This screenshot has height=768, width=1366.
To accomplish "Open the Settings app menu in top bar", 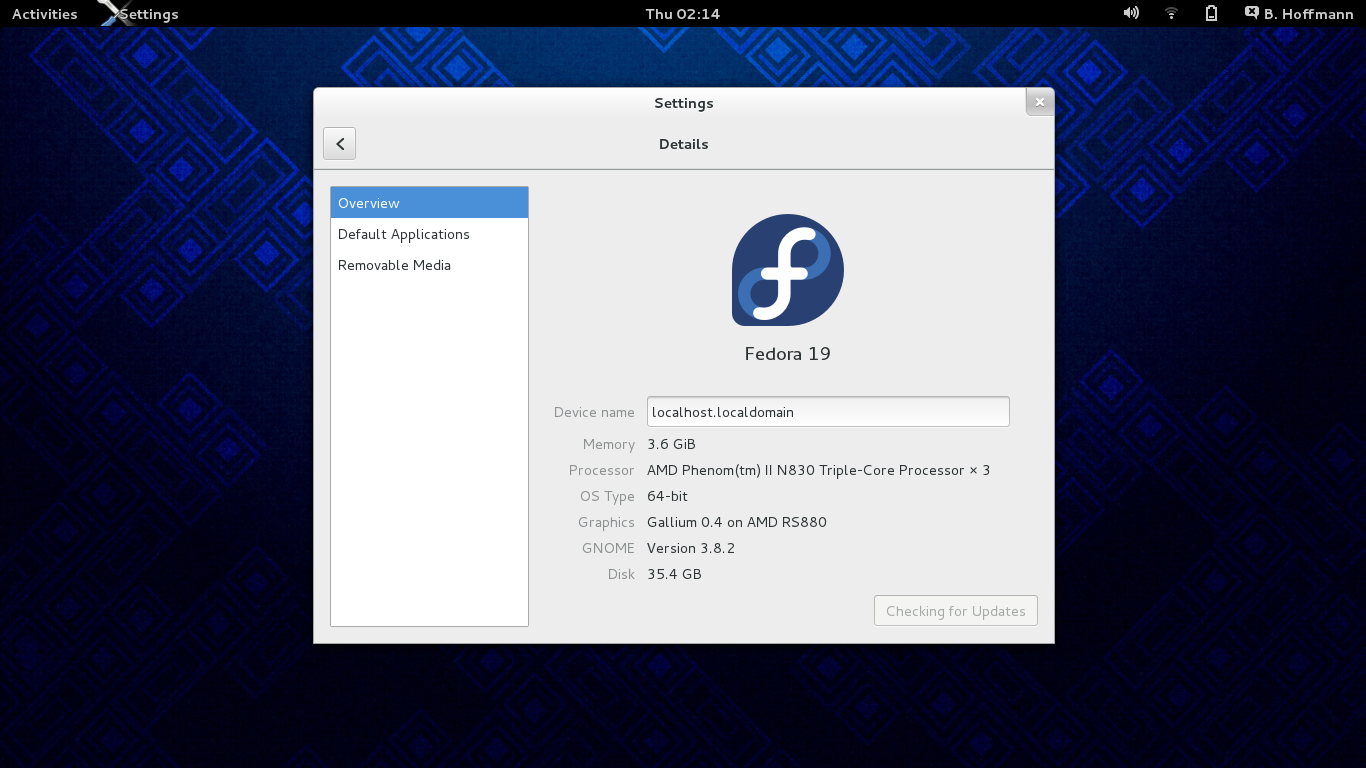I will coord(140,14).
